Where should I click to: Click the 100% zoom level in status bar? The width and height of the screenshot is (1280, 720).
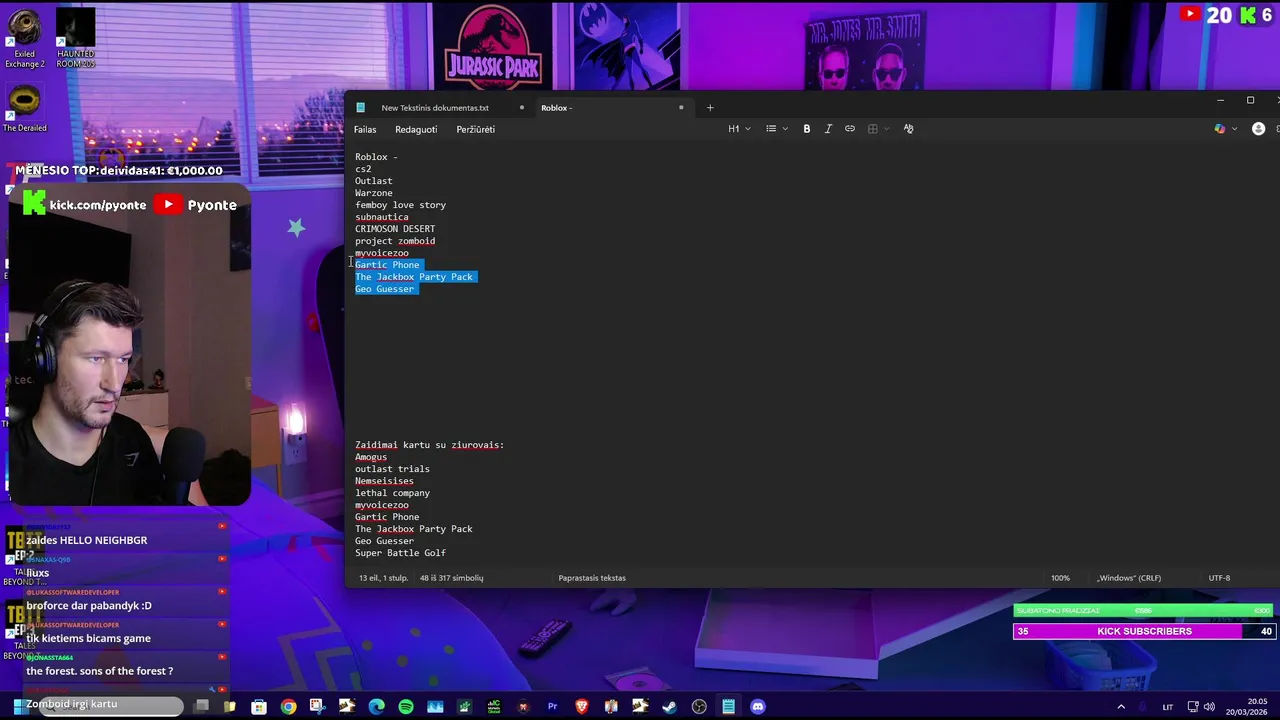tap(1060, 578)
